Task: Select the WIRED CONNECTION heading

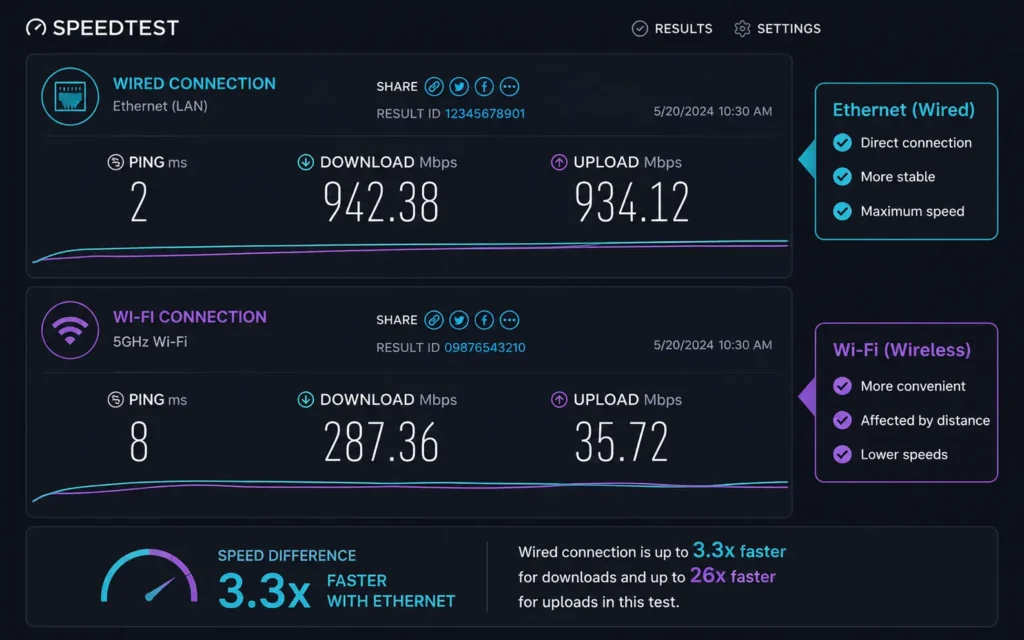Action: point(195,84)
